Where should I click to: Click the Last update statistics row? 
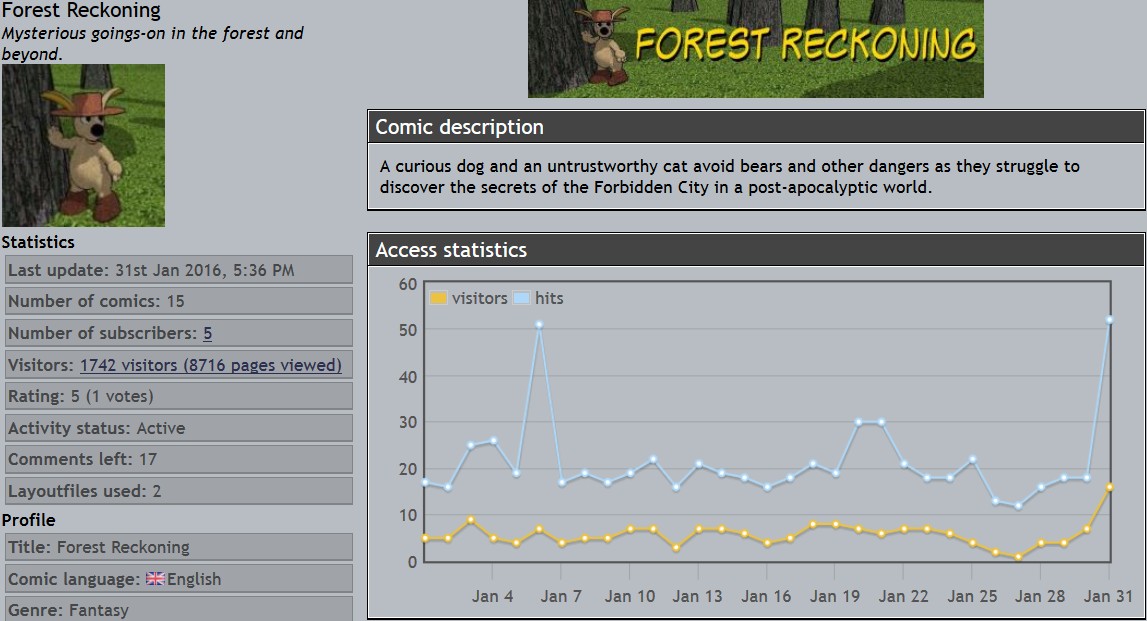(179, 270)
